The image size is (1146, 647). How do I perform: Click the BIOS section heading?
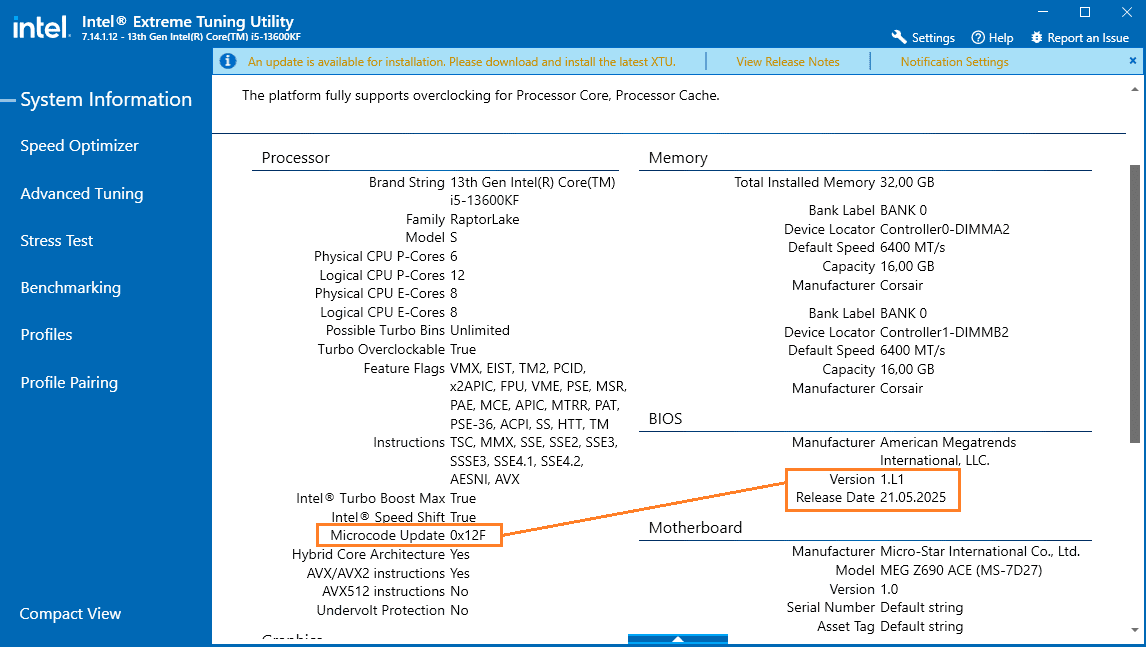point(665,419)
